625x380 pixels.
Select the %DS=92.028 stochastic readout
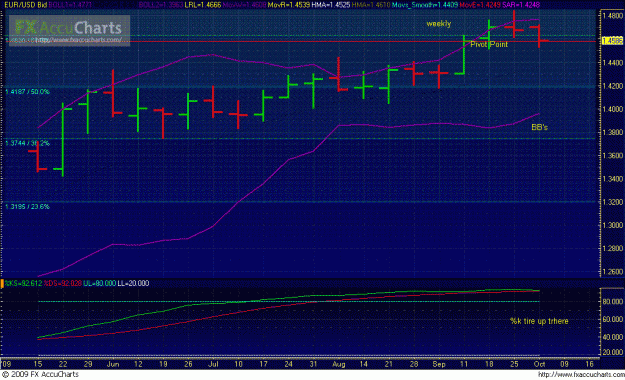(63, 284)
